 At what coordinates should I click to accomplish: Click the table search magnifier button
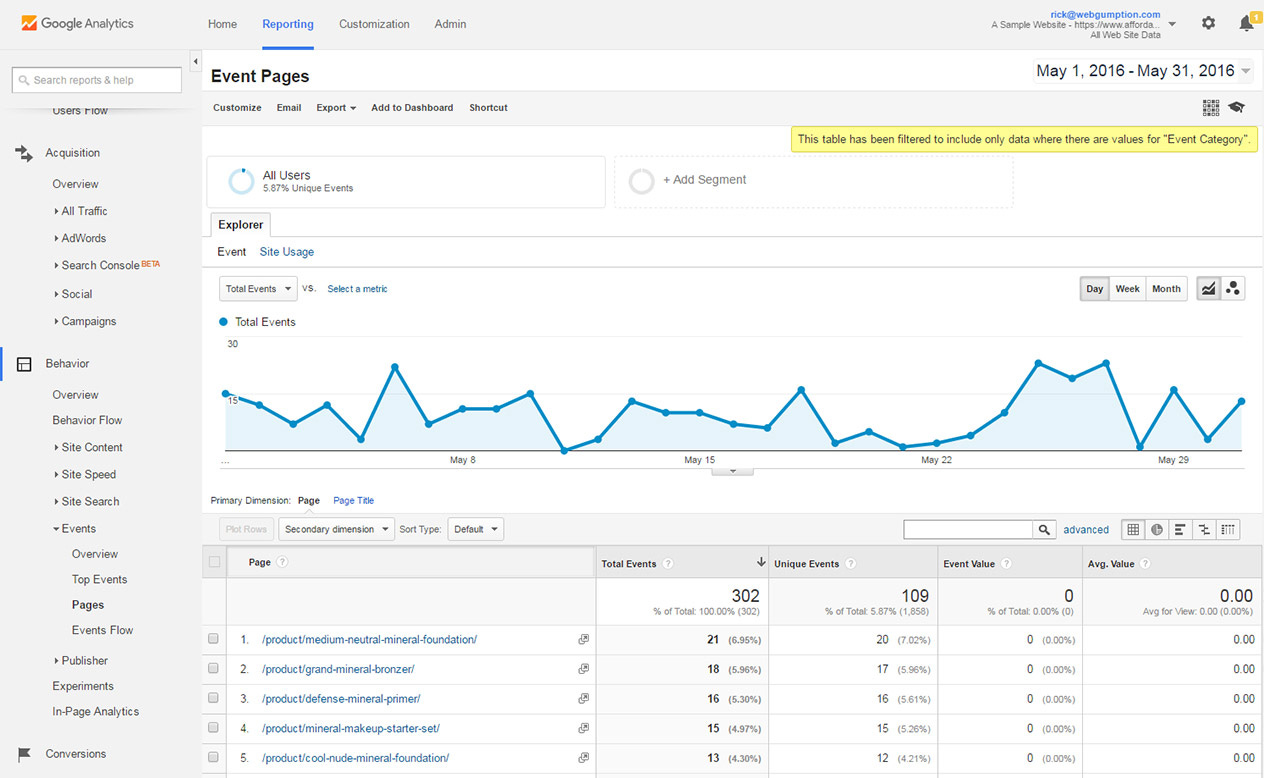pos(1044,530)
